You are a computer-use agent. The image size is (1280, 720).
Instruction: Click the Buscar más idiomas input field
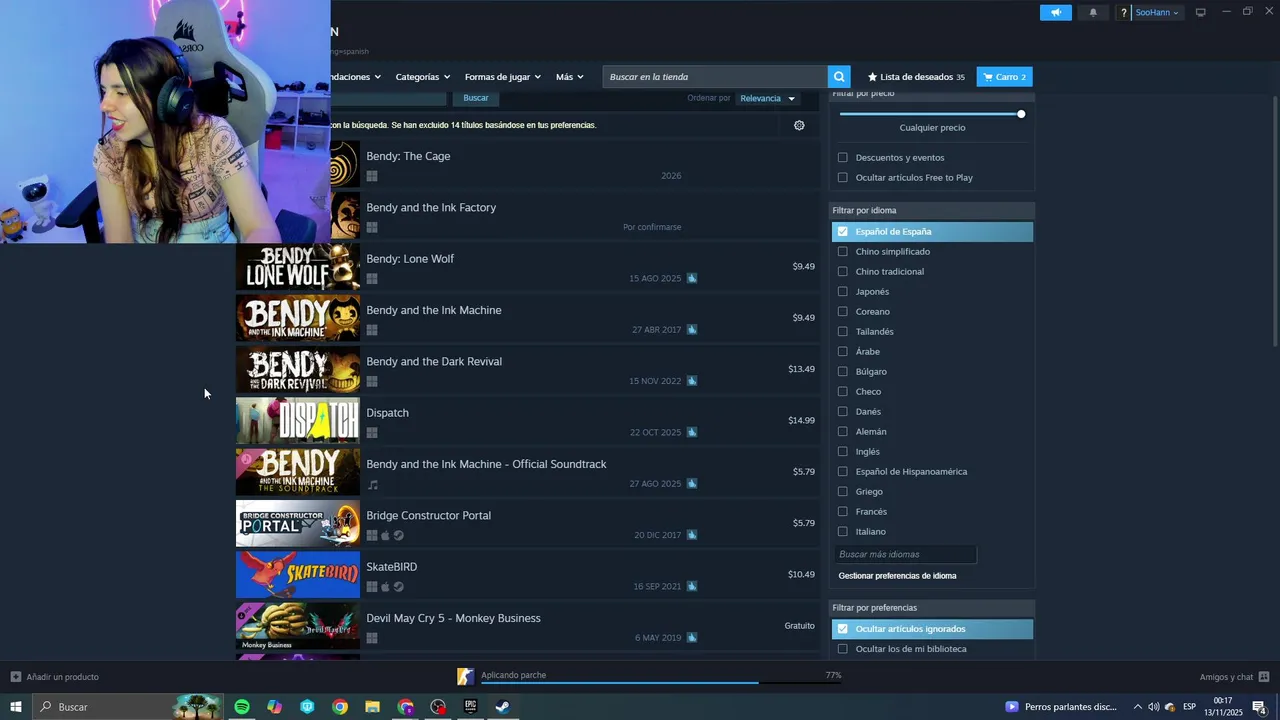(906, 554)
